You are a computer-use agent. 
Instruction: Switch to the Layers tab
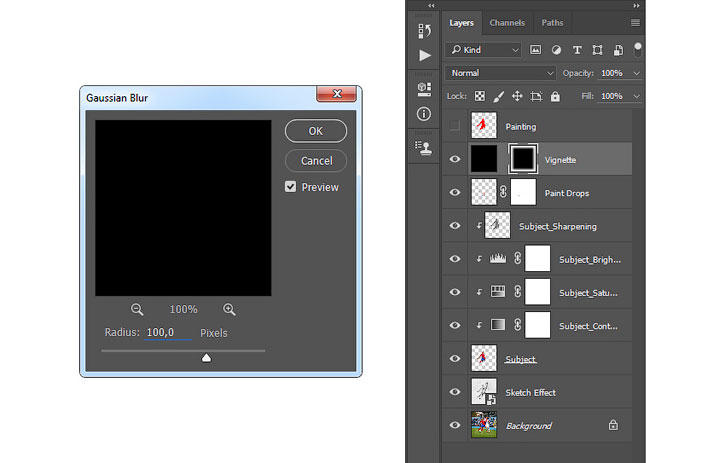click(x=461, y=23)
